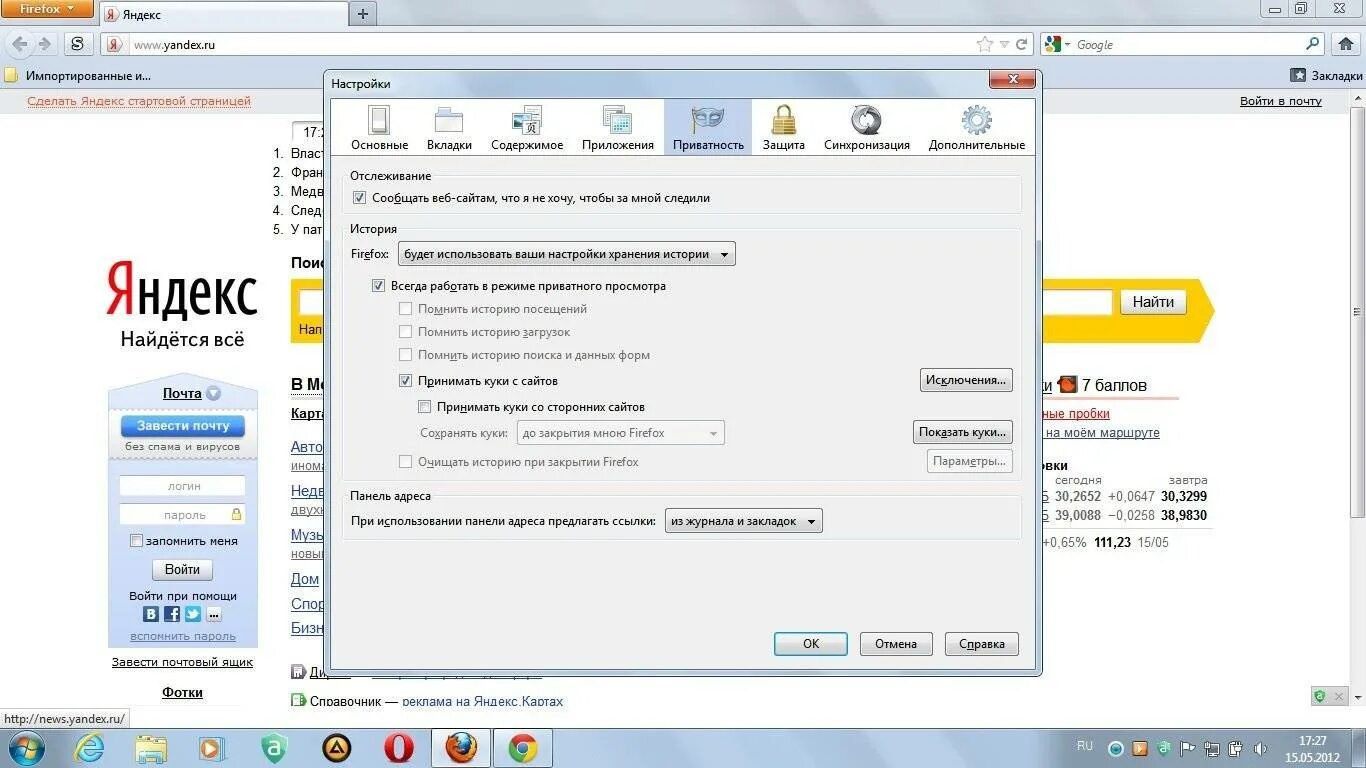Switch to the Синхронизация settings tab
The width and height of the screenshot is (1366, 768).
tap(867, 127)
